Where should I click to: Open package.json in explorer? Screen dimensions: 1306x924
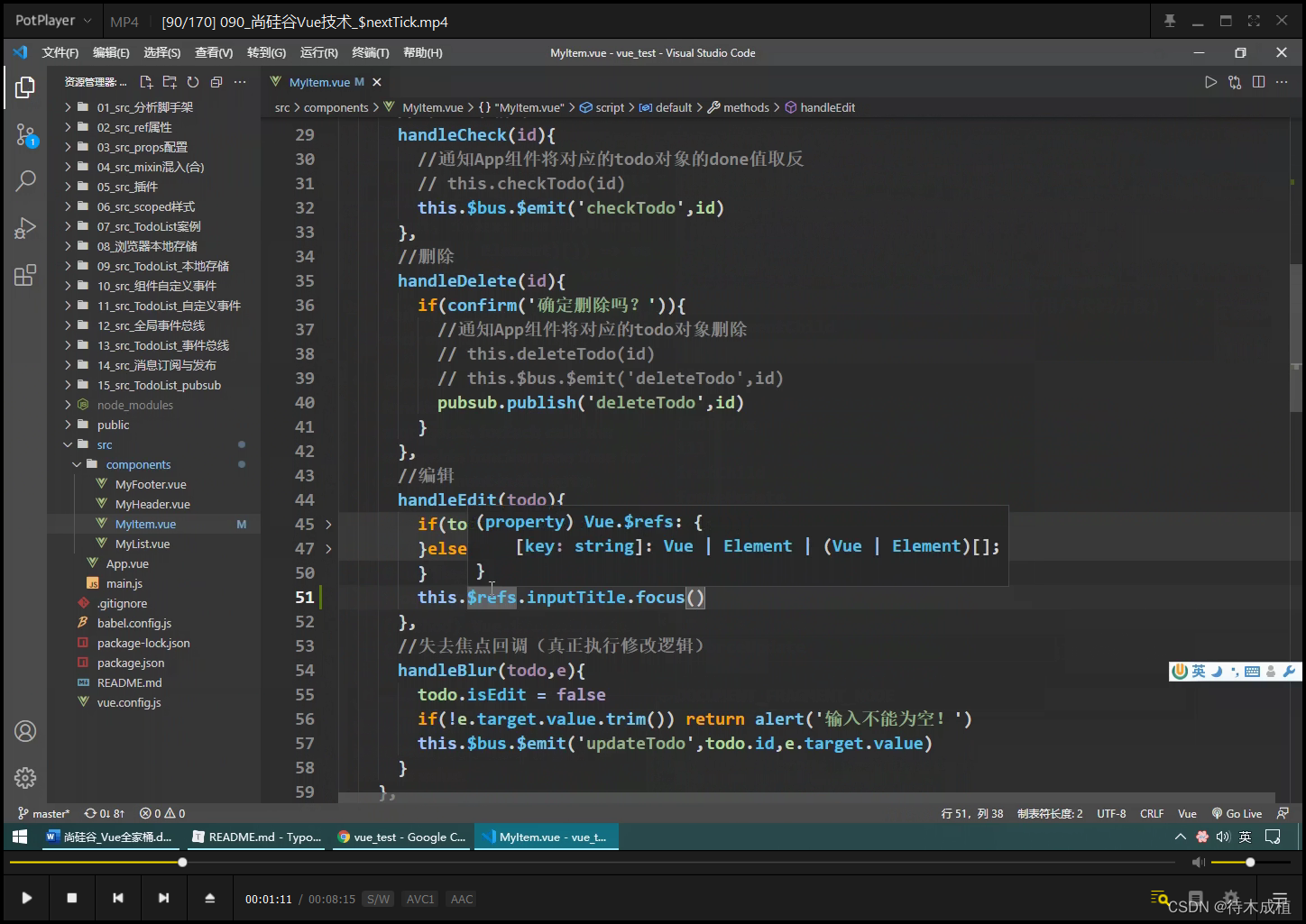click(x=131, y=663)
